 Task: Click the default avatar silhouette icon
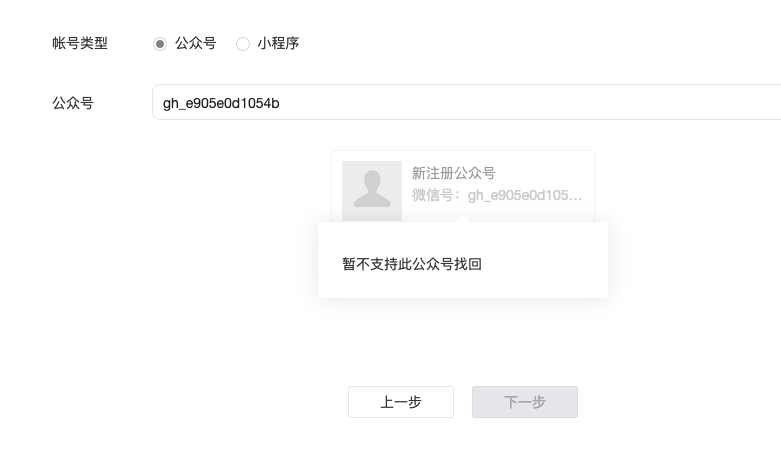pyautogui.click(x=372, y=189)
